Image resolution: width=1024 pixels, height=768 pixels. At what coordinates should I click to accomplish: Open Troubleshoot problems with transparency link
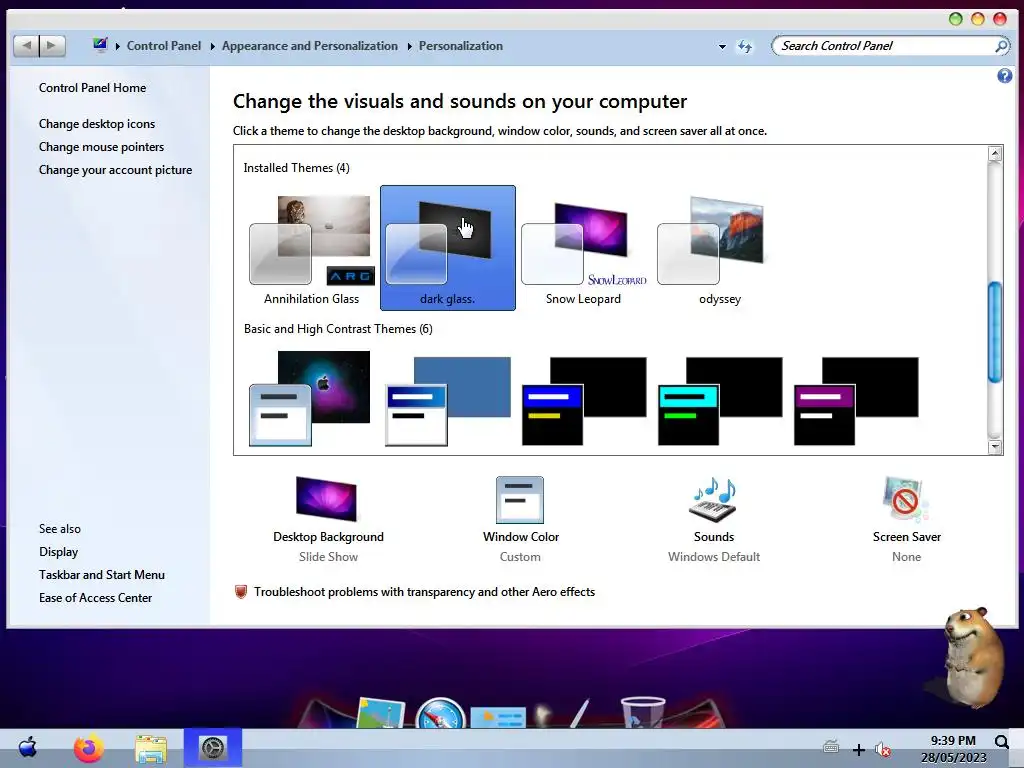point(424,592)
